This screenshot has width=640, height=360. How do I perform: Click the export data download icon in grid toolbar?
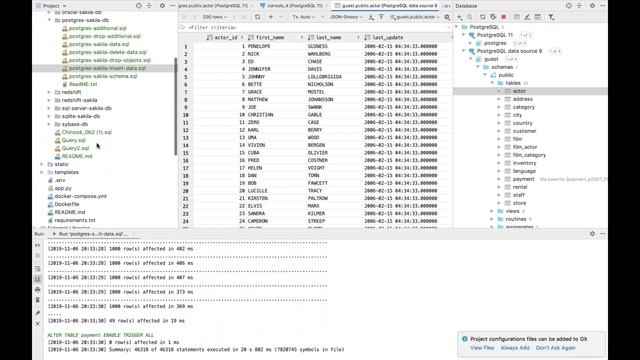(x=371, y=17)
